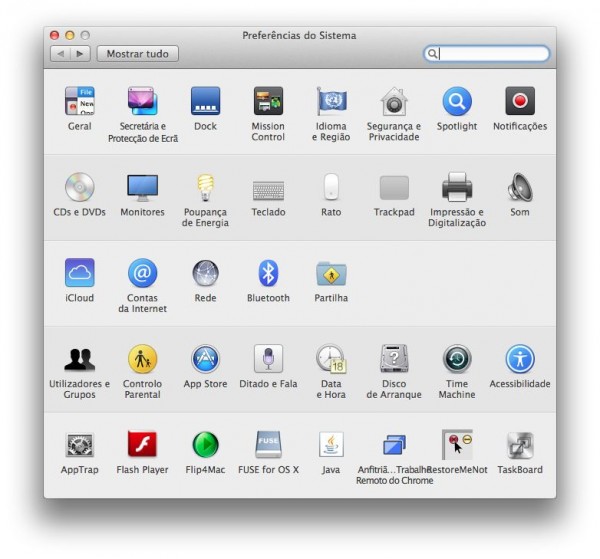The width and height of the screenshot is (600, 559).
Task: Open the Dock preferences
Action: tap(205, 101)
